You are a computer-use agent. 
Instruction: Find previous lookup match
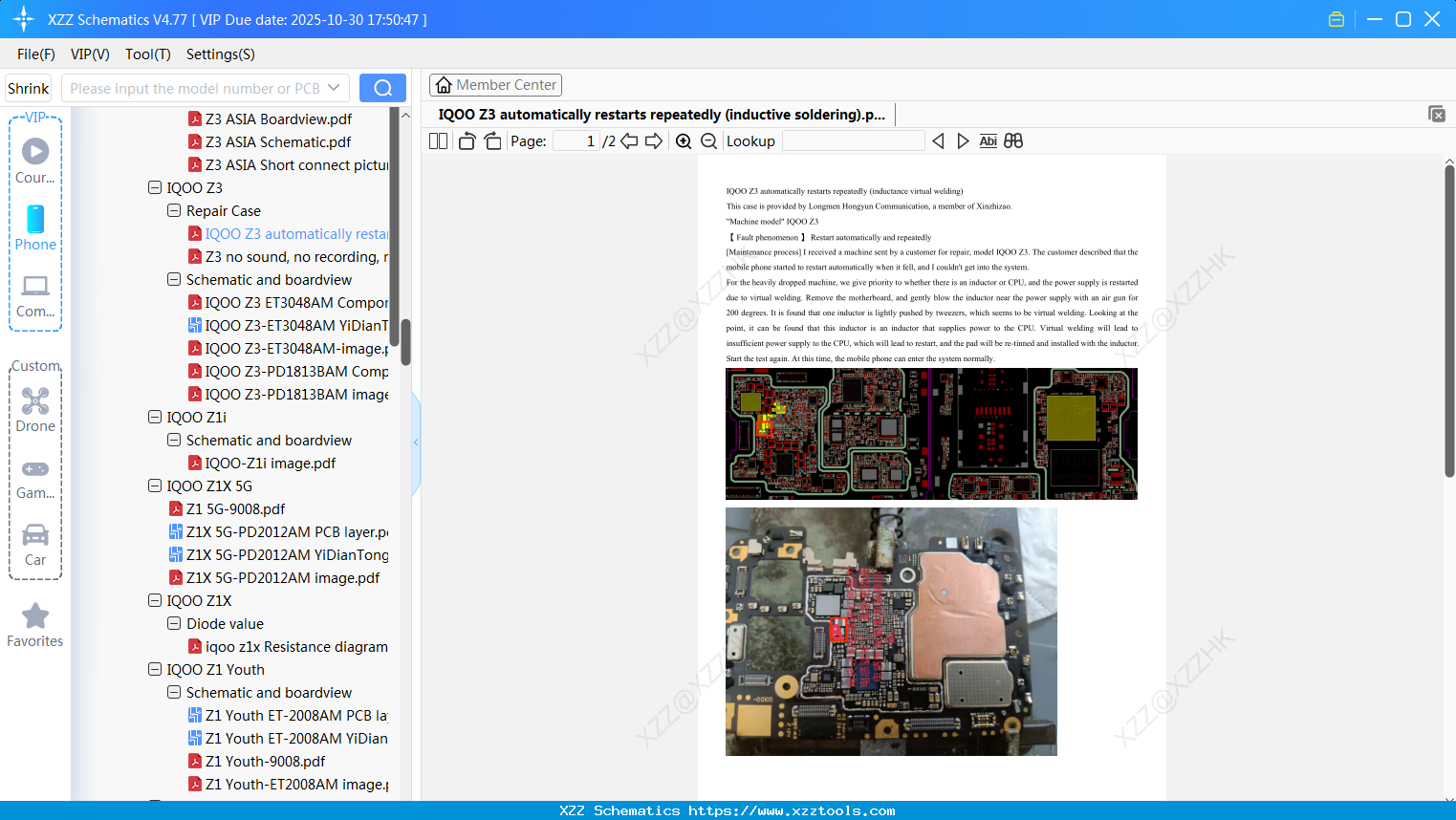938,140
